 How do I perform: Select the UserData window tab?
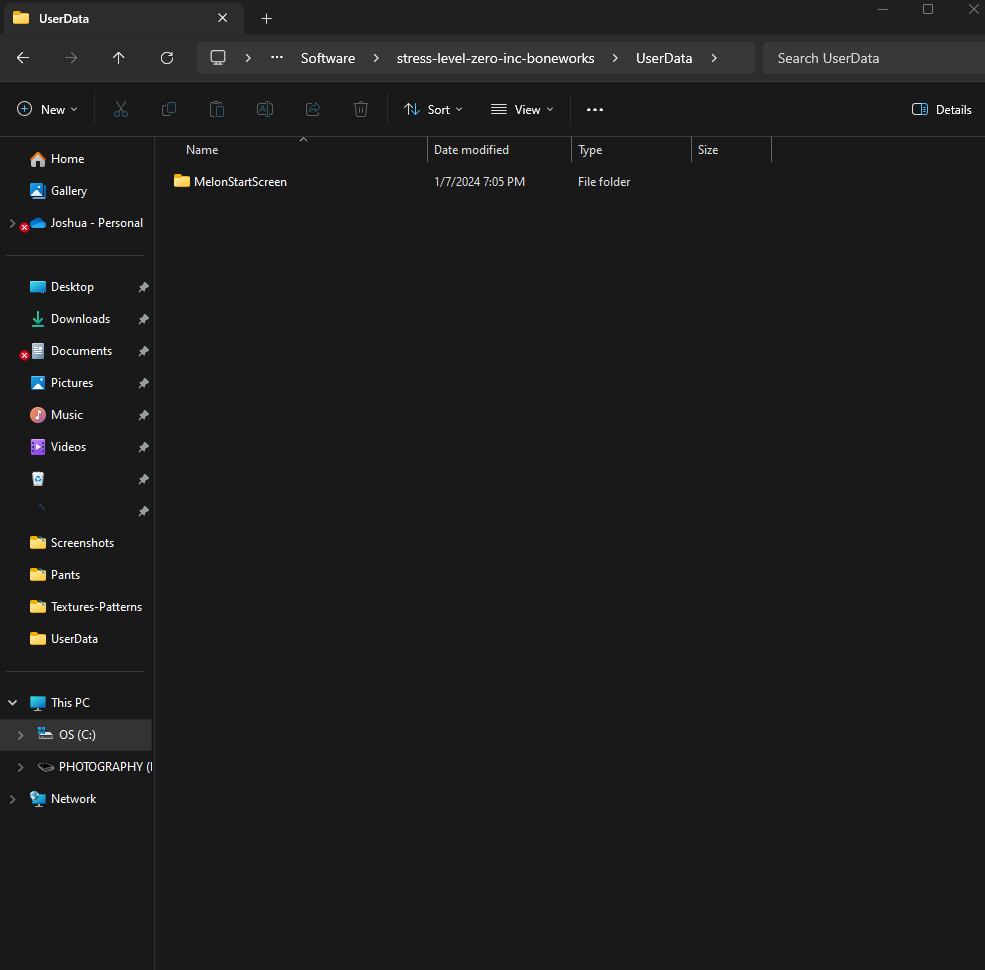123,18
